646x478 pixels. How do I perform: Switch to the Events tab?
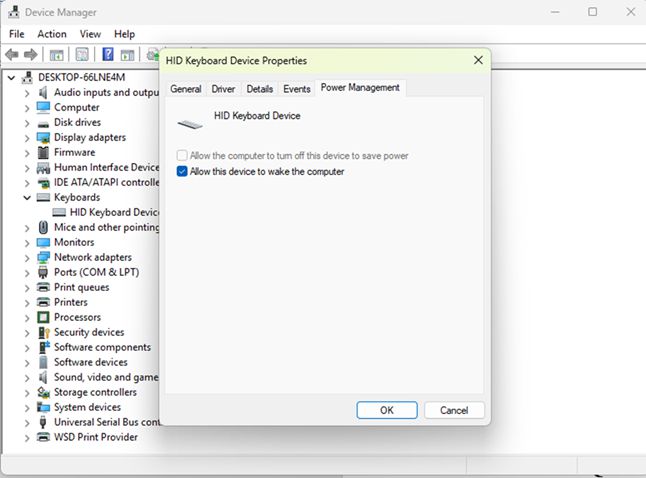(297, 89)
